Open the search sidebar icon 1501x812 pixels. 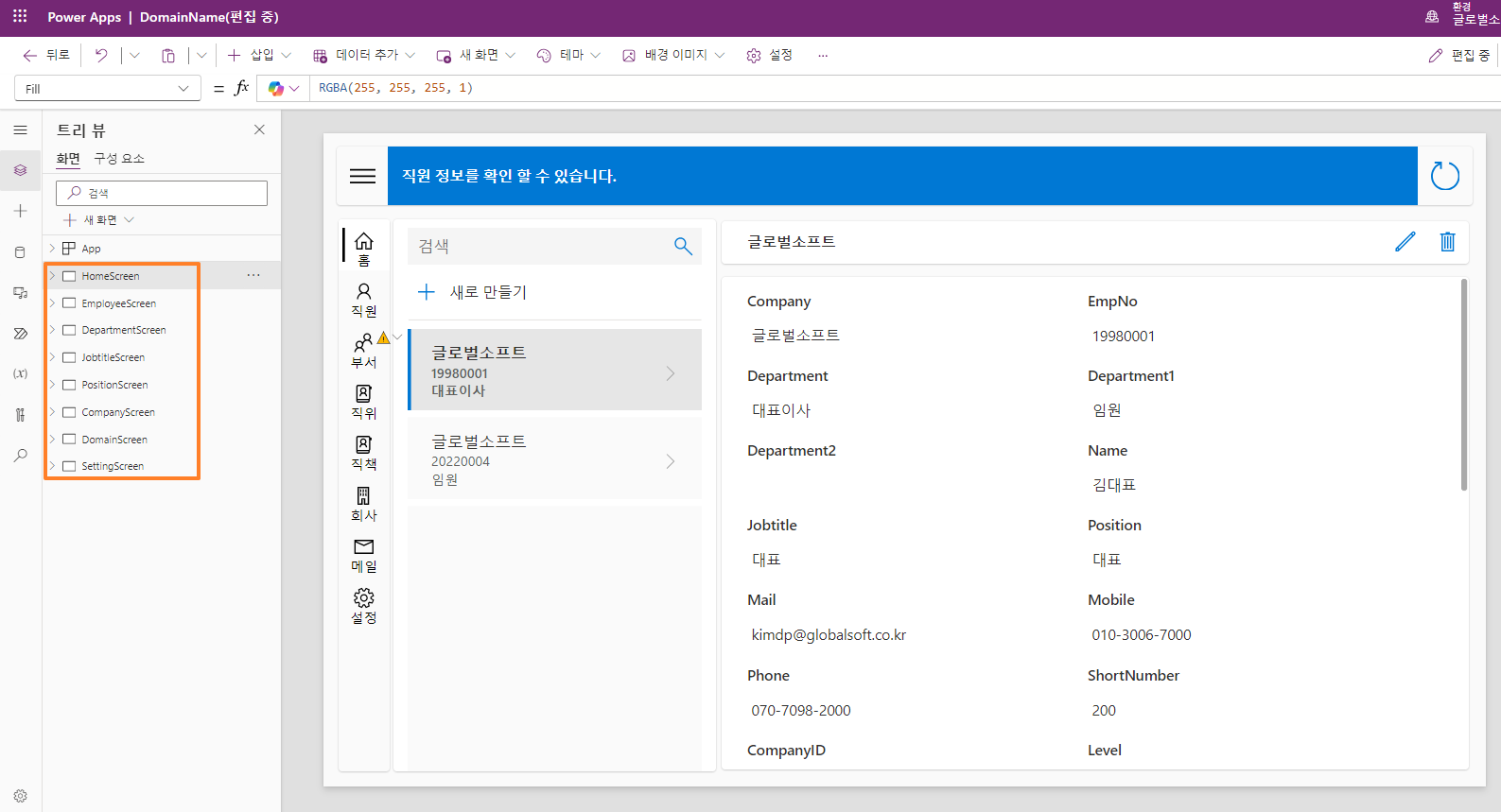21,456
